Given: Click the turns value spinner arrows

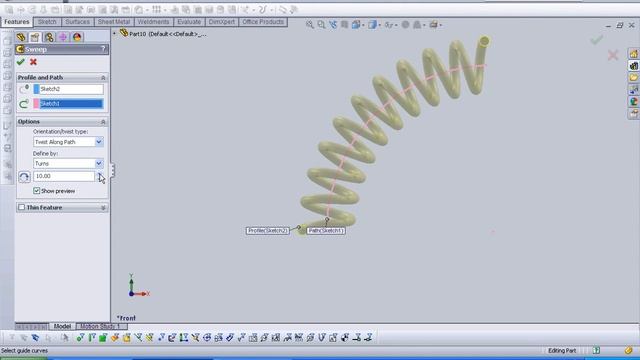Looking at the screenshot, I should (x=99, y=176).
